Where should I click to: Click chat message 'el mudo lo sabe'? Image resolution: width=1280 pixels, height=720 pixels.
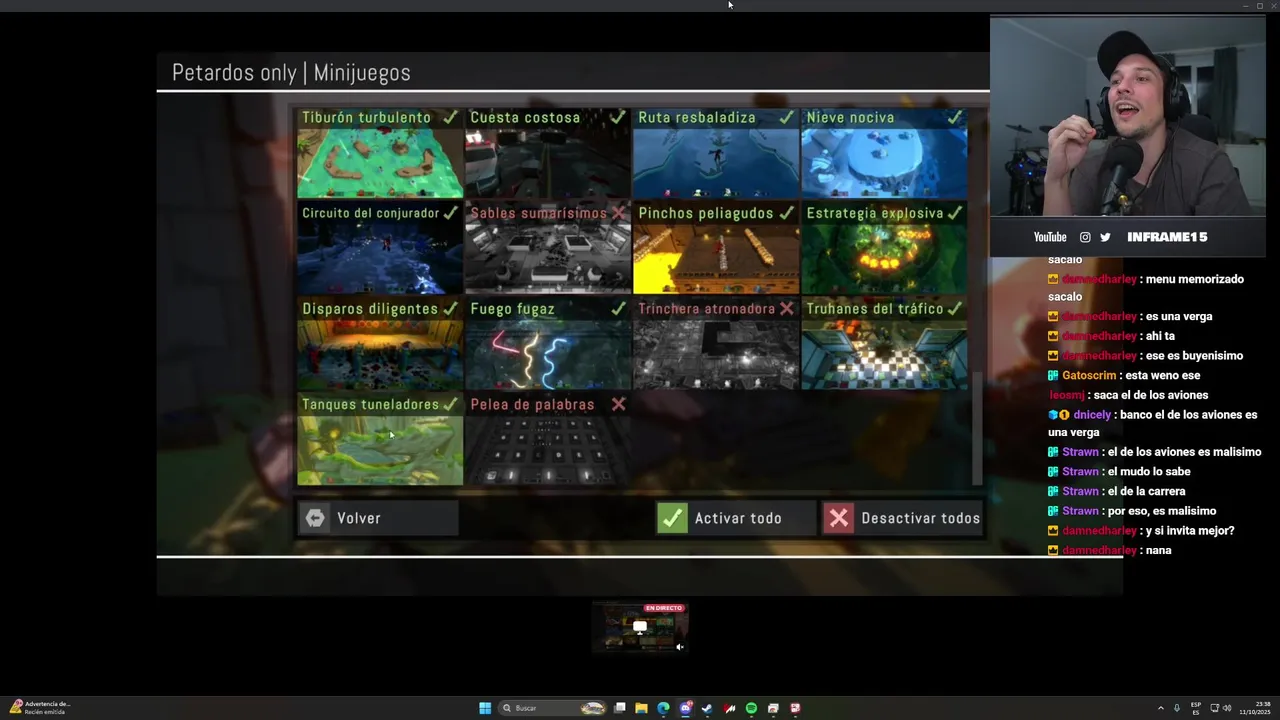(1148, 471)
